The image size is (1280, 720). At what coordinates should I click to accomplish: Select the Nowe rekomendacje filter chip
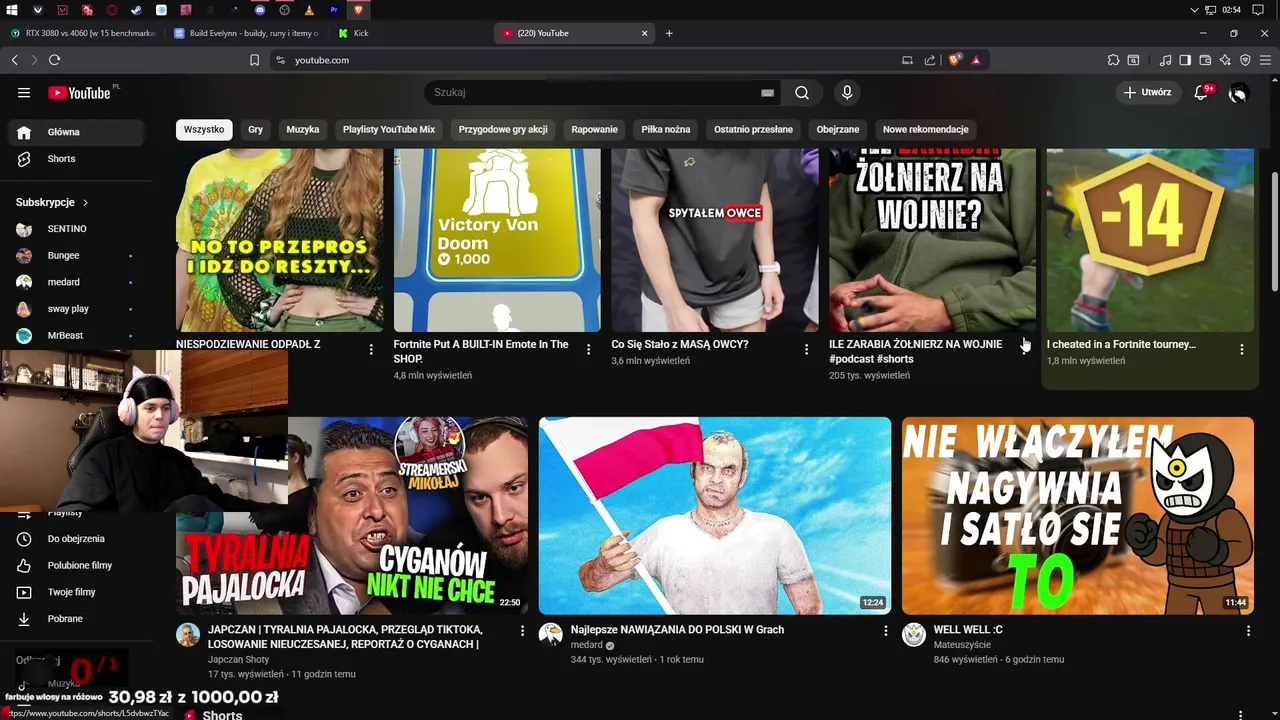pos(926,129)
